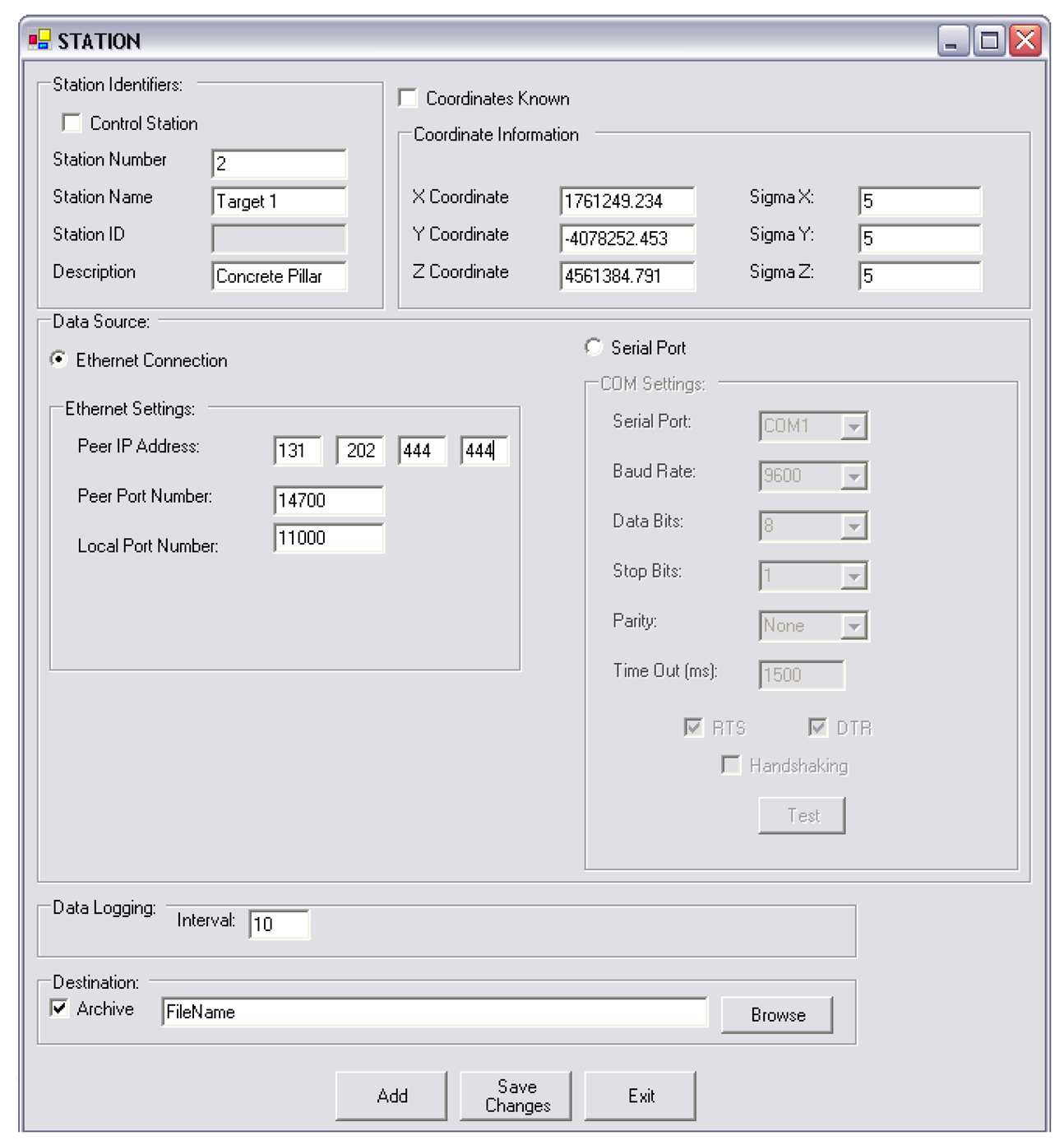The height and width of the screenshot is (1145, 1064).
Task: Expand the Data Bits dropdown
Action: (x=854, y=526)
